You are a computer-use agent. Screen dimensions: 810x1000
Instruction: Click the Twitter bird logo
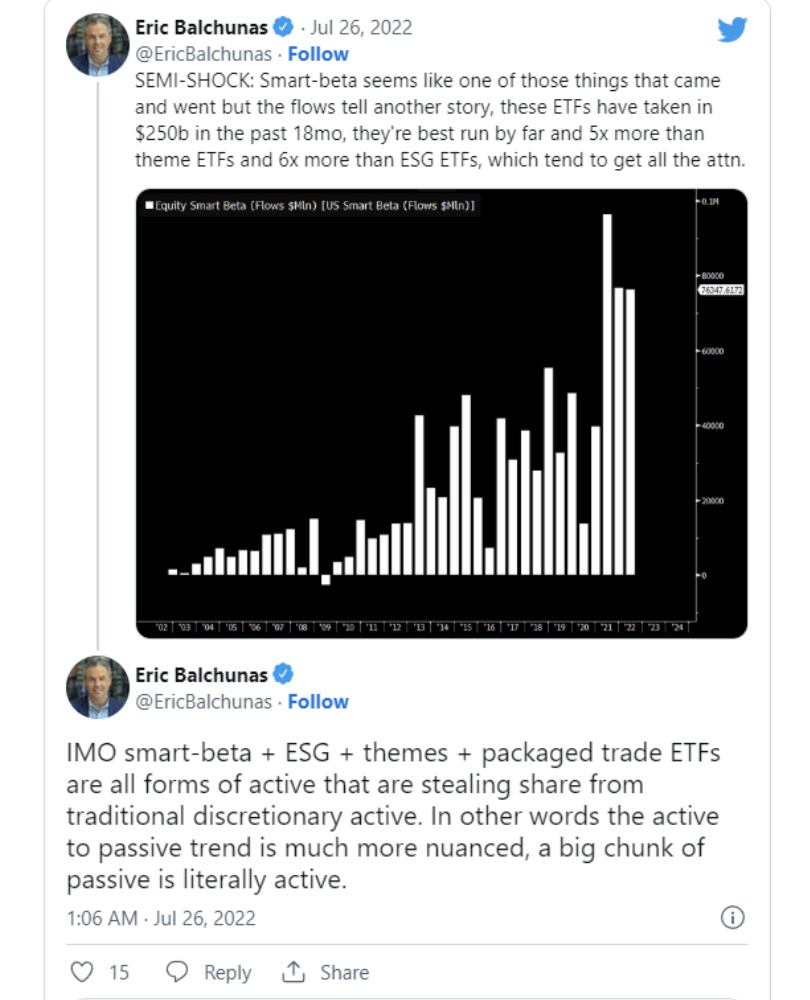(x=732, y=29)
